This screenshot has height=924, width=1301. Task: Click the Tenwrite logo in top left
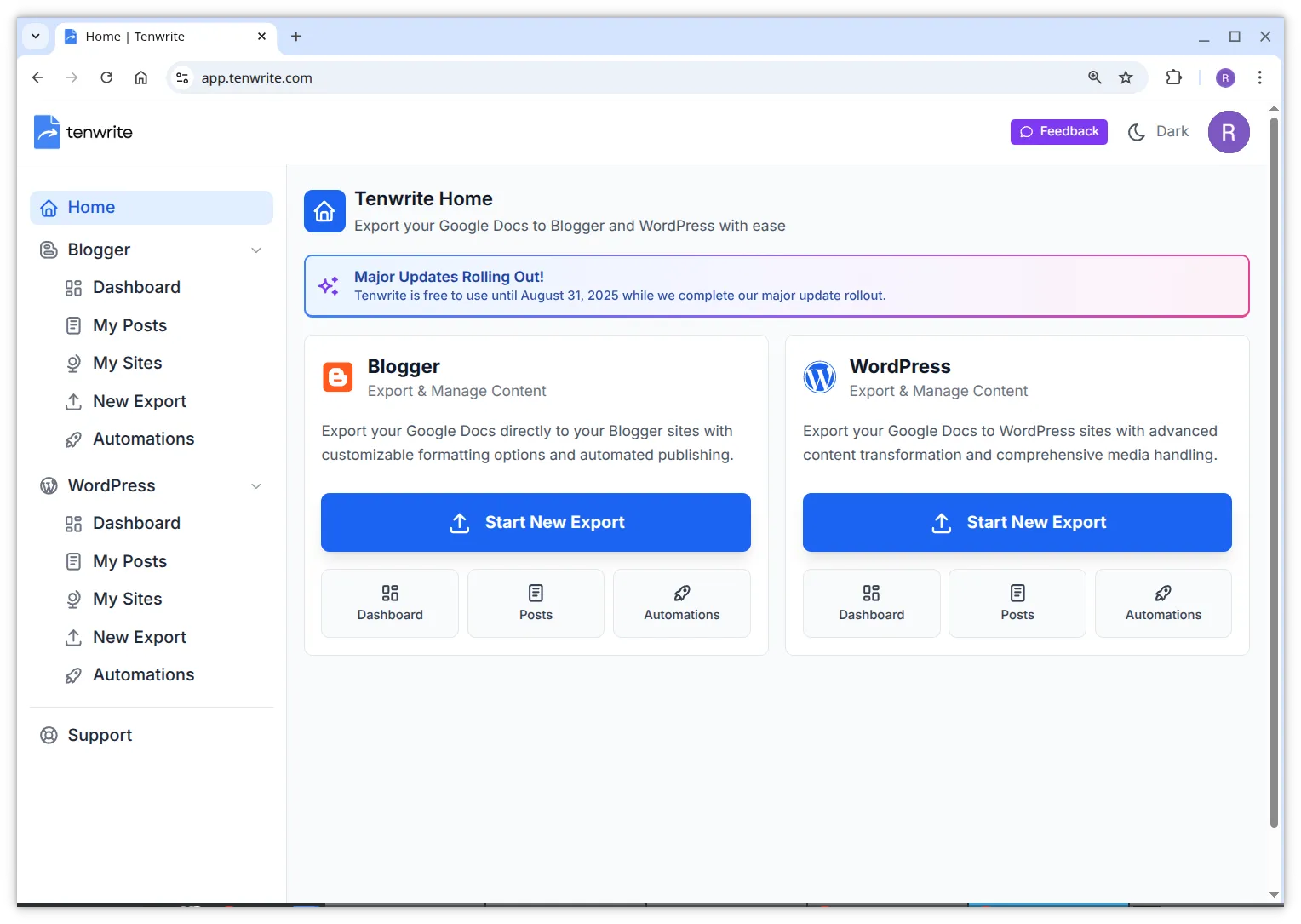point(47,131)
